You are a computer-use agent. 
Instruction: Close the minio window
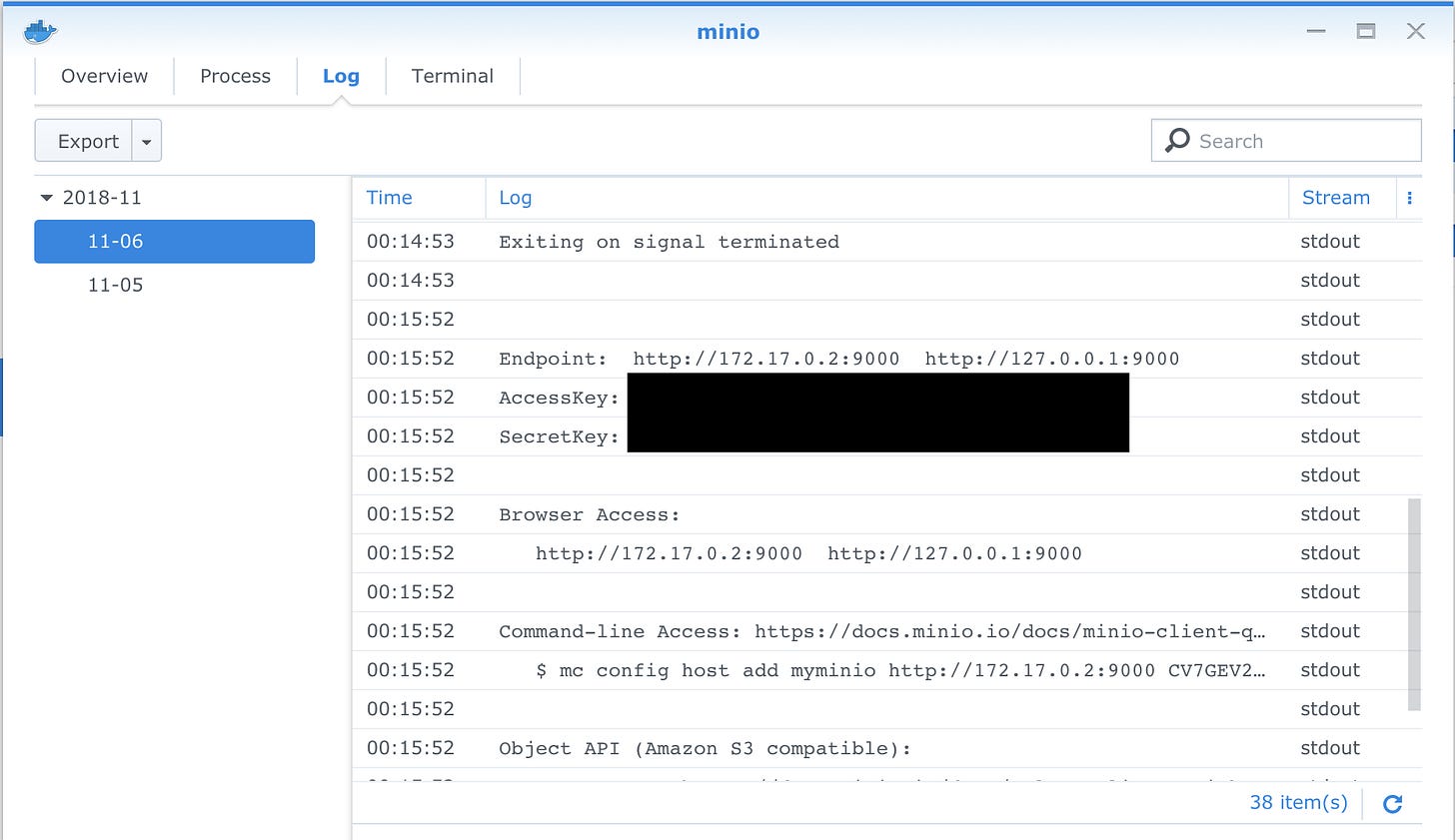tap(1415, 31)
